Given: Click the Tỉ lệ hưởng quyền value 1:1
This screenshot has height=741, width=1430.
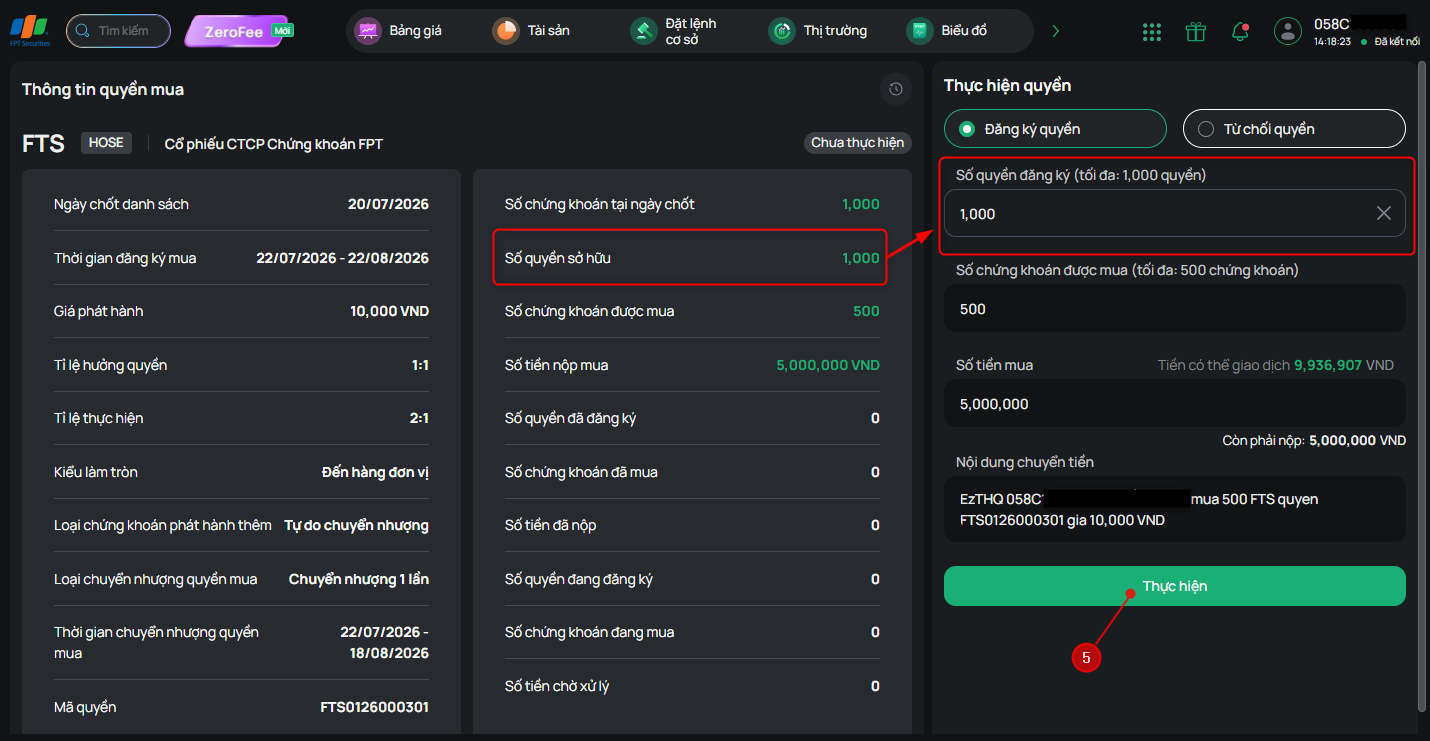Looking at the screenshot, I should tap(420, 365).
